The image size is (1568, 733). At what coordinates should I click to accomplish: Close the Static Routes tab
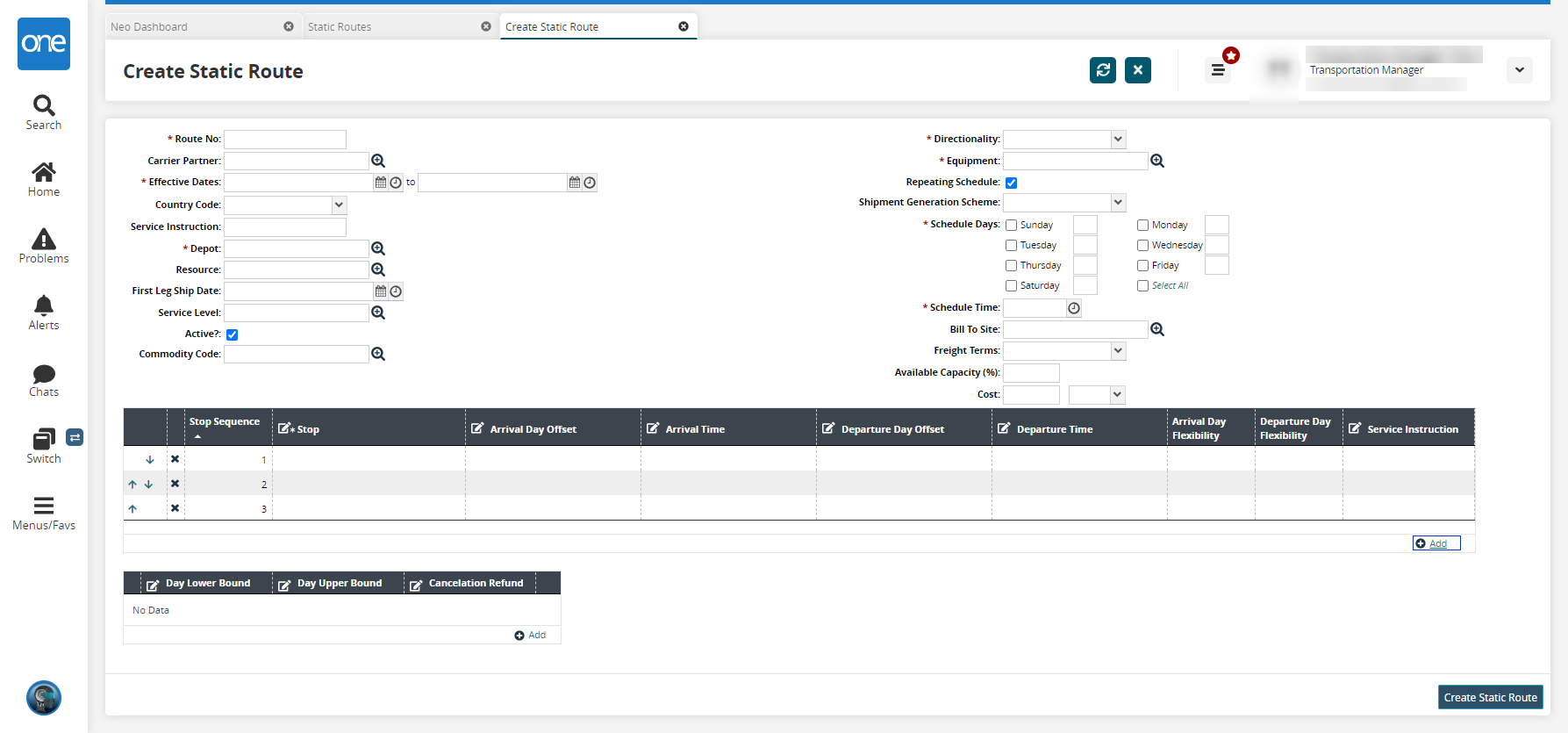point(486,26)
